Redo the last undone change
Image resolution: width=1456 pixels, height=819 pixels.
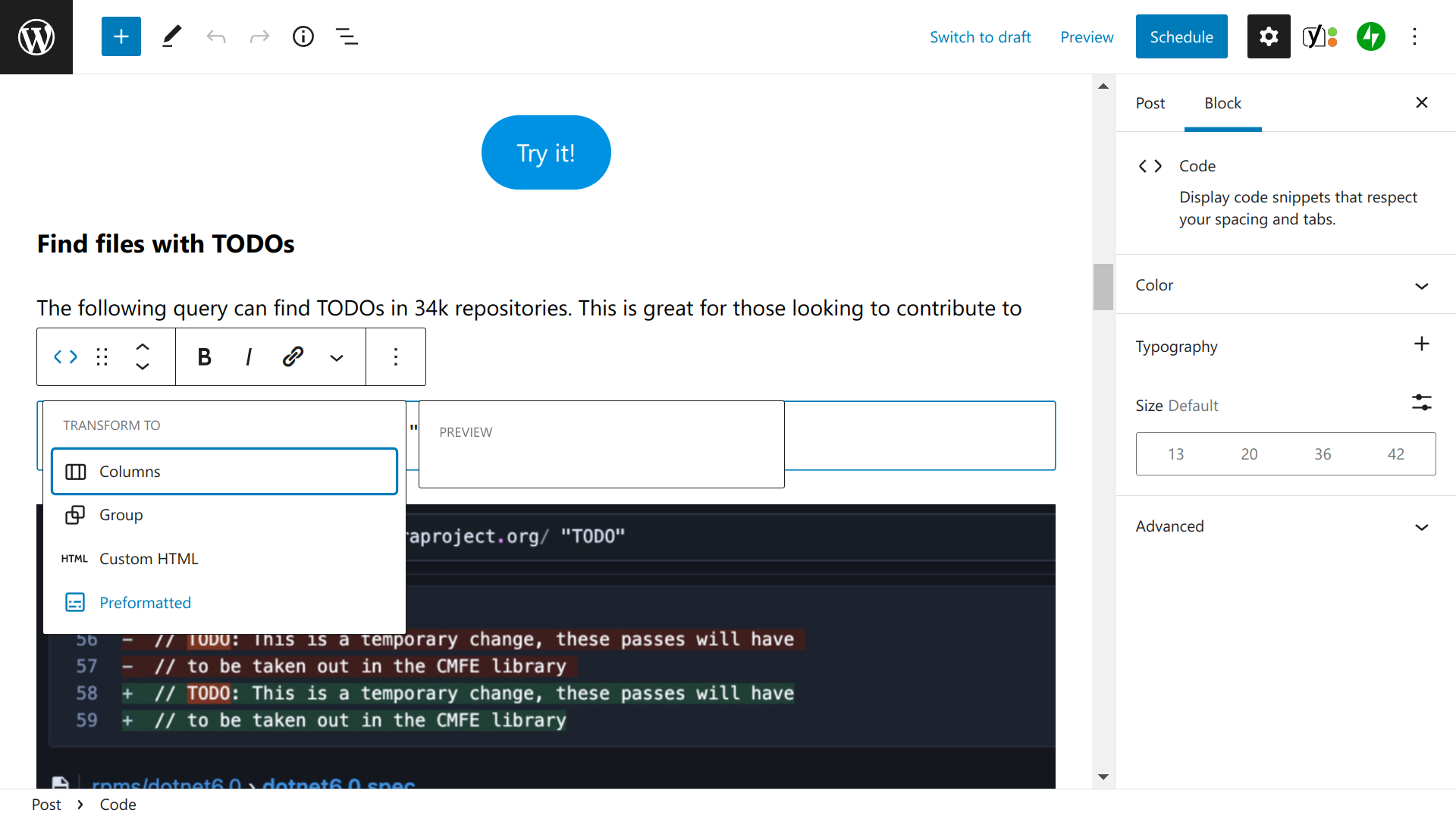pos(259,36)
